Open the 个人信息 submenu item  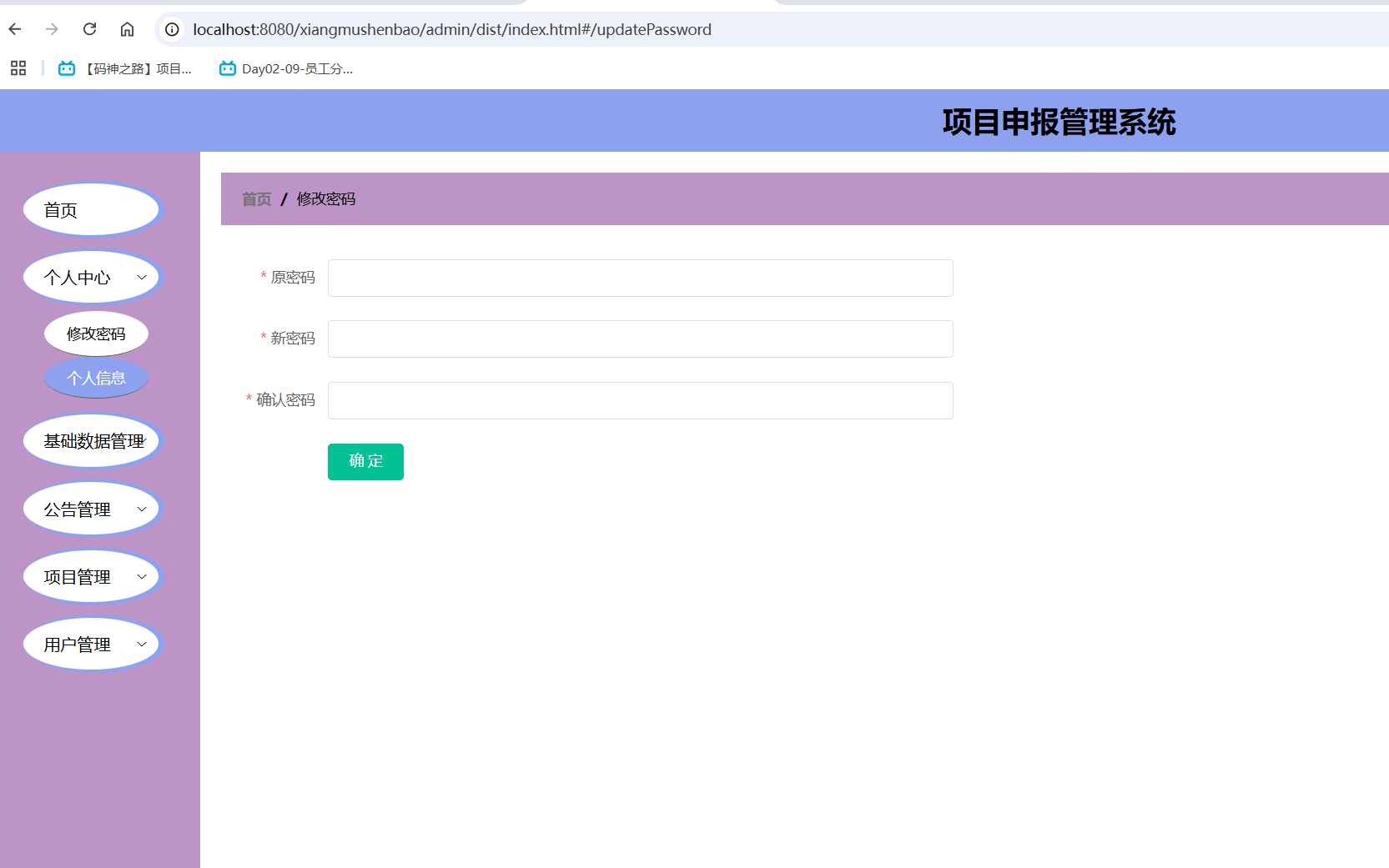pyautogui.click(x=96, y=379)
